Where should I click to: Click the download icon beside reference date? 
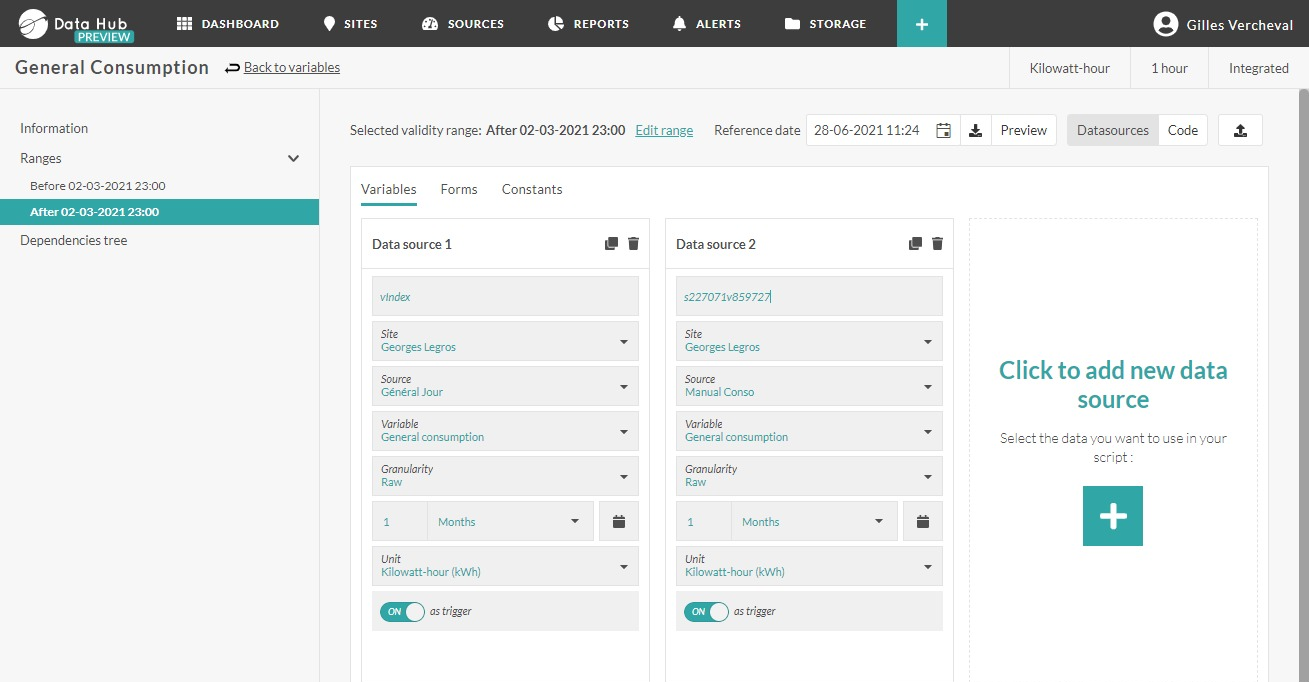tap(976, 131)
